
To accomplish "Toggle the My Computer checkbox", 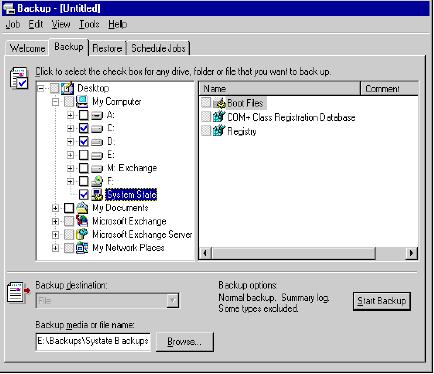I will (69, 102).
